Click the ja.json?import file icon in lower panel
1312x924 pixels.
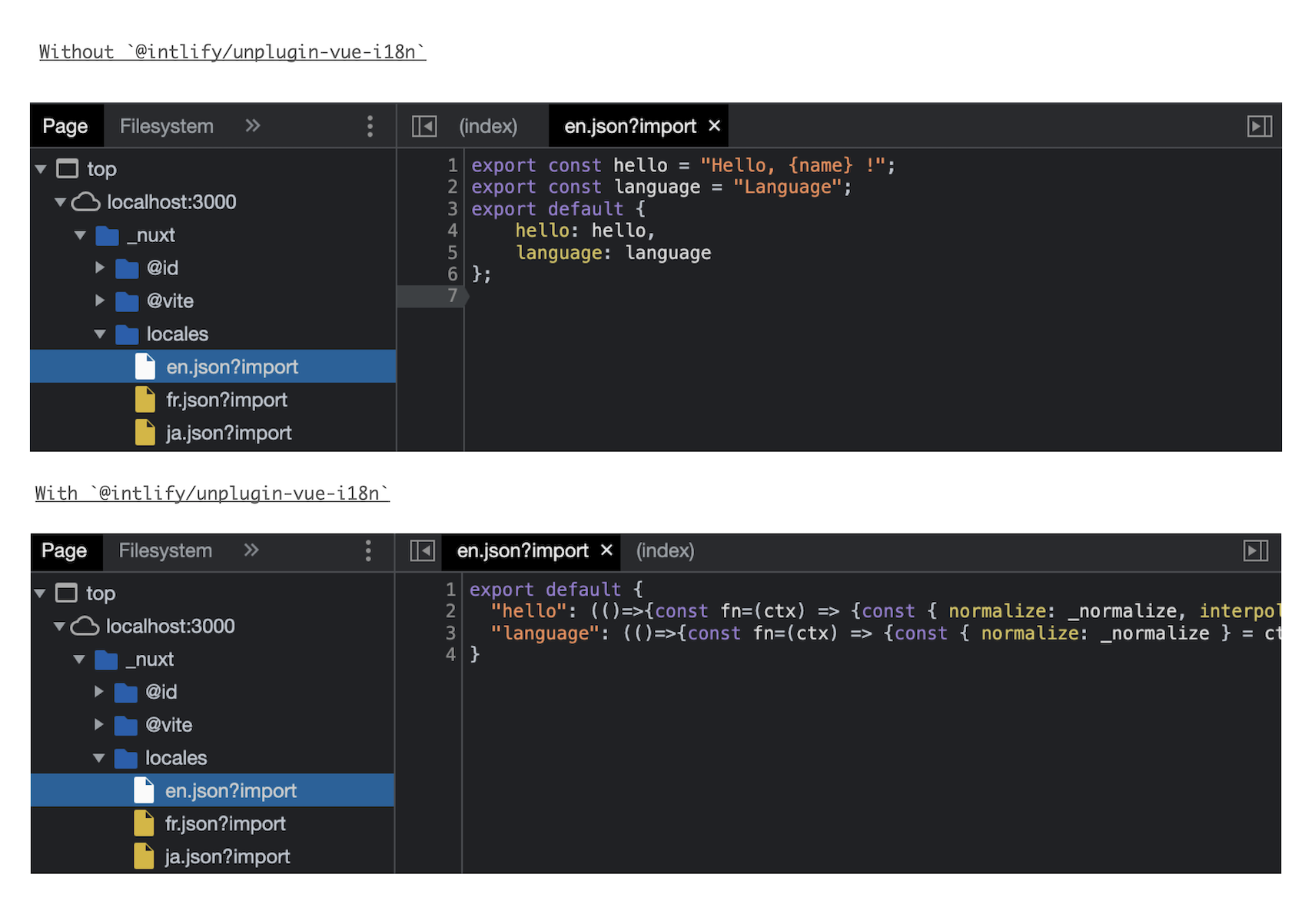[143, 856]
